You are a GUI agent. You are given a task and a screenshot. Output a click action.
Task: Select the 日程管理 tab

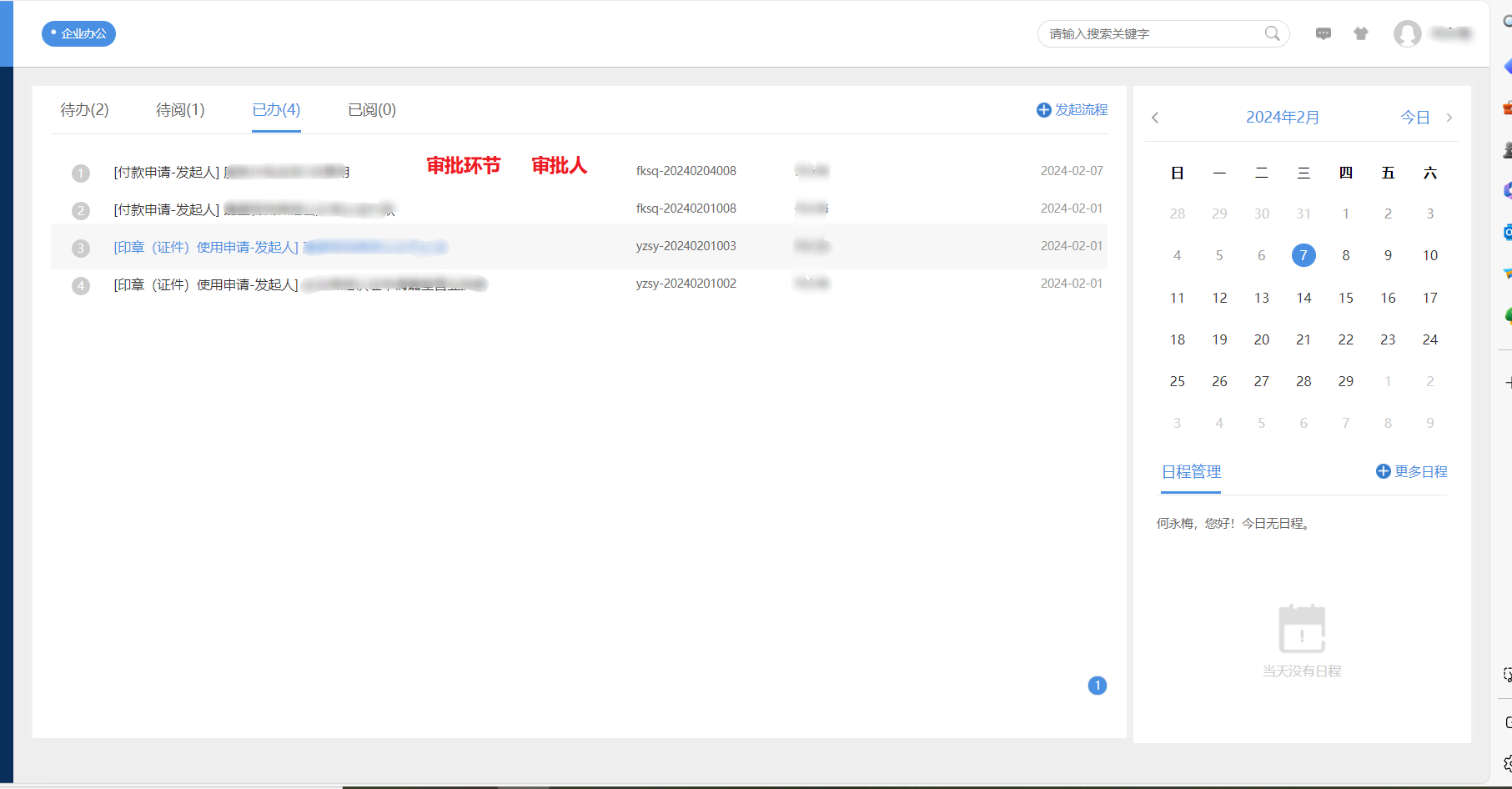[1191, 472]
